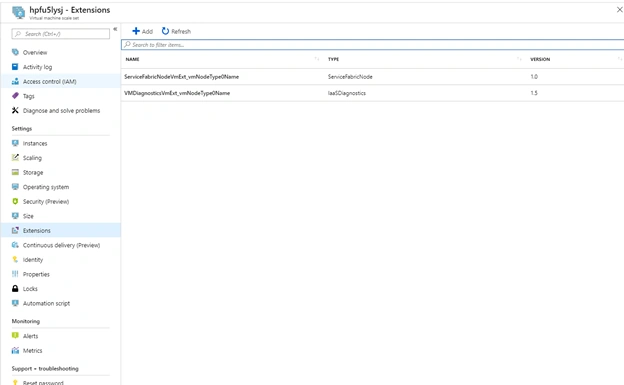Open the Locks page
Screen dimensions: 624x385
[x=30, y=289]
